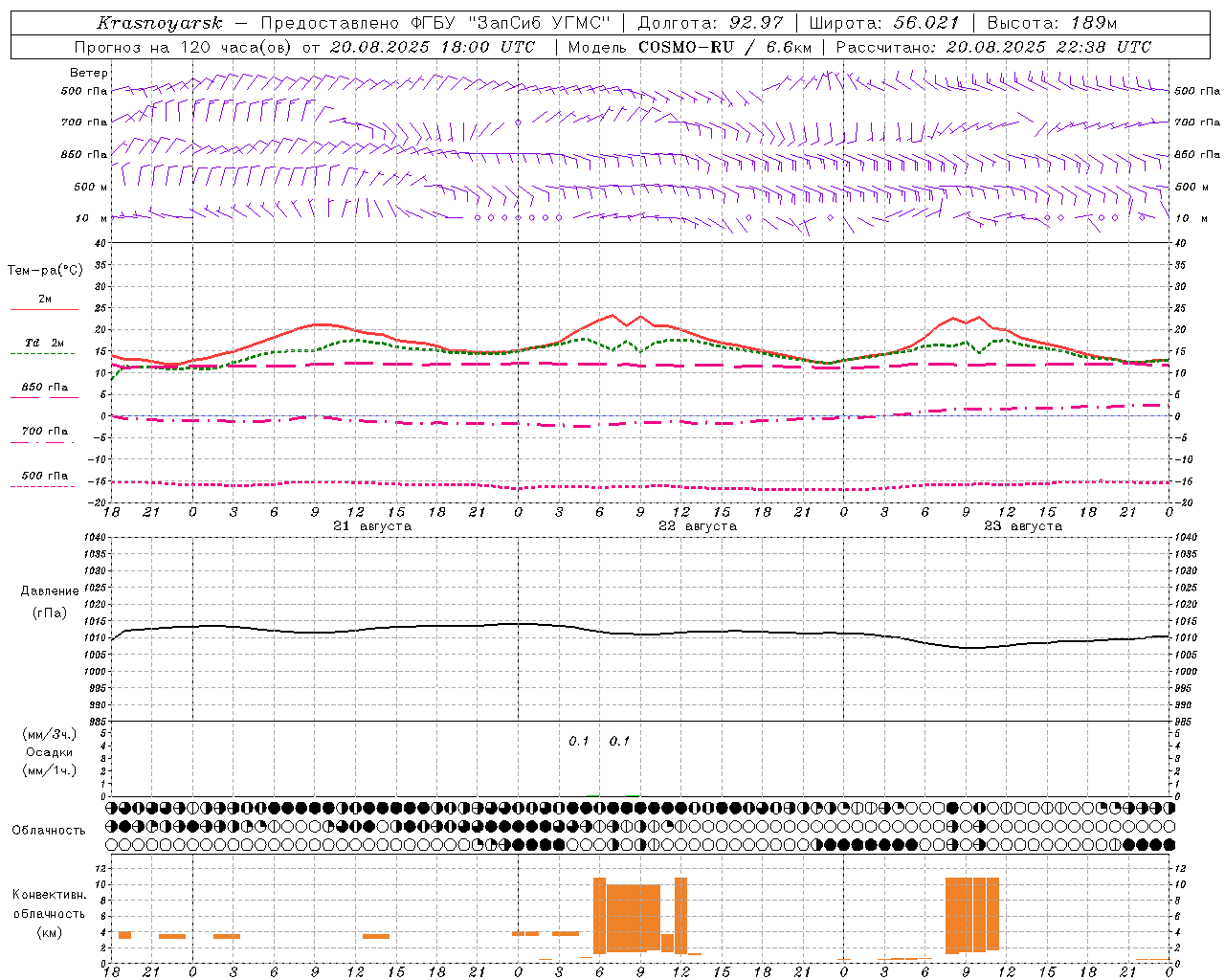Click the tall orange convective bar on 23 августа
The height and width of the screenshot is (980, 1225).
click(972, 914)
